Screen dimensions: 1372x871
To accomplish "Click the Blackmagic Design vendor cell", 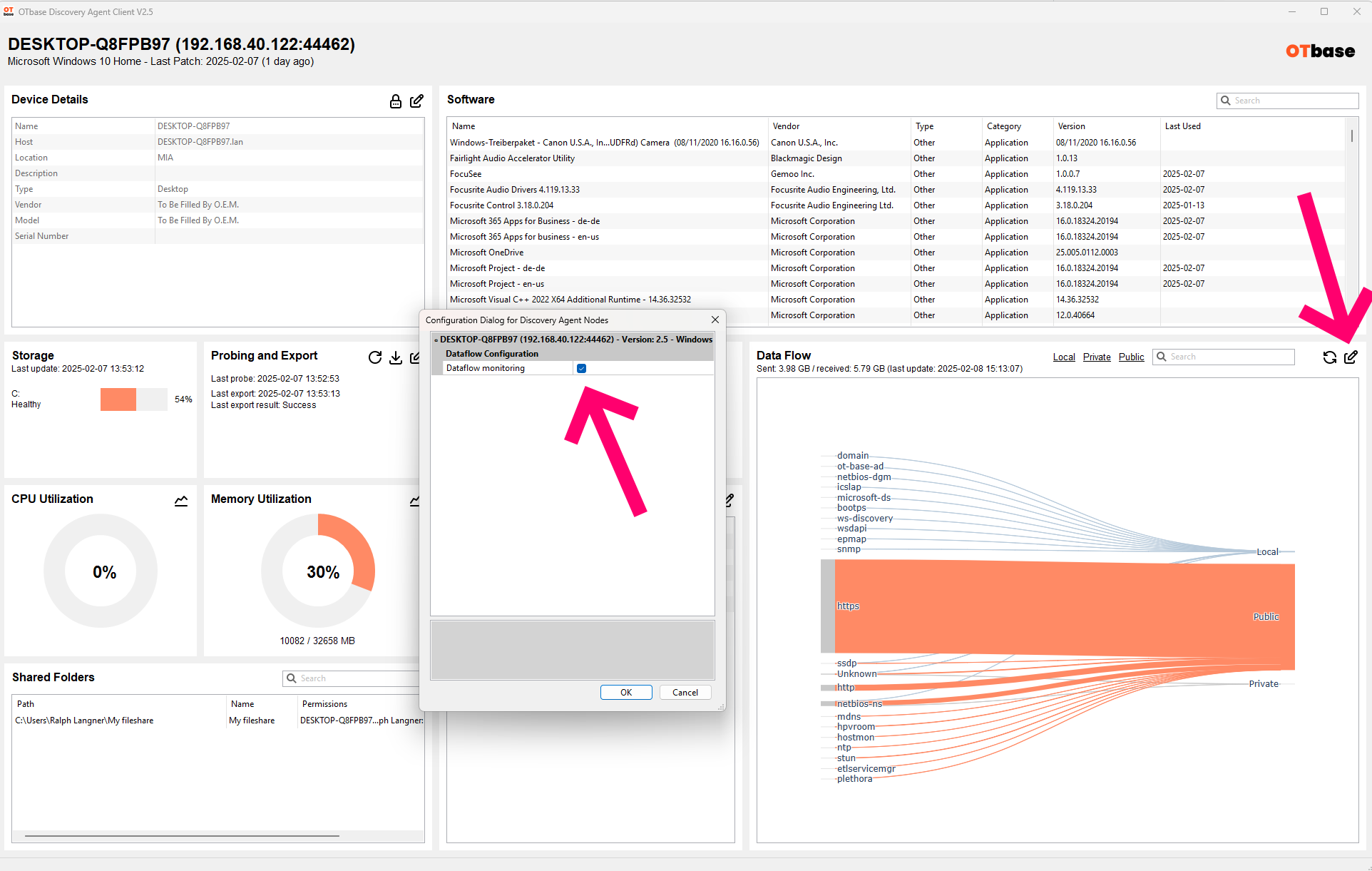I will (807, 158).
